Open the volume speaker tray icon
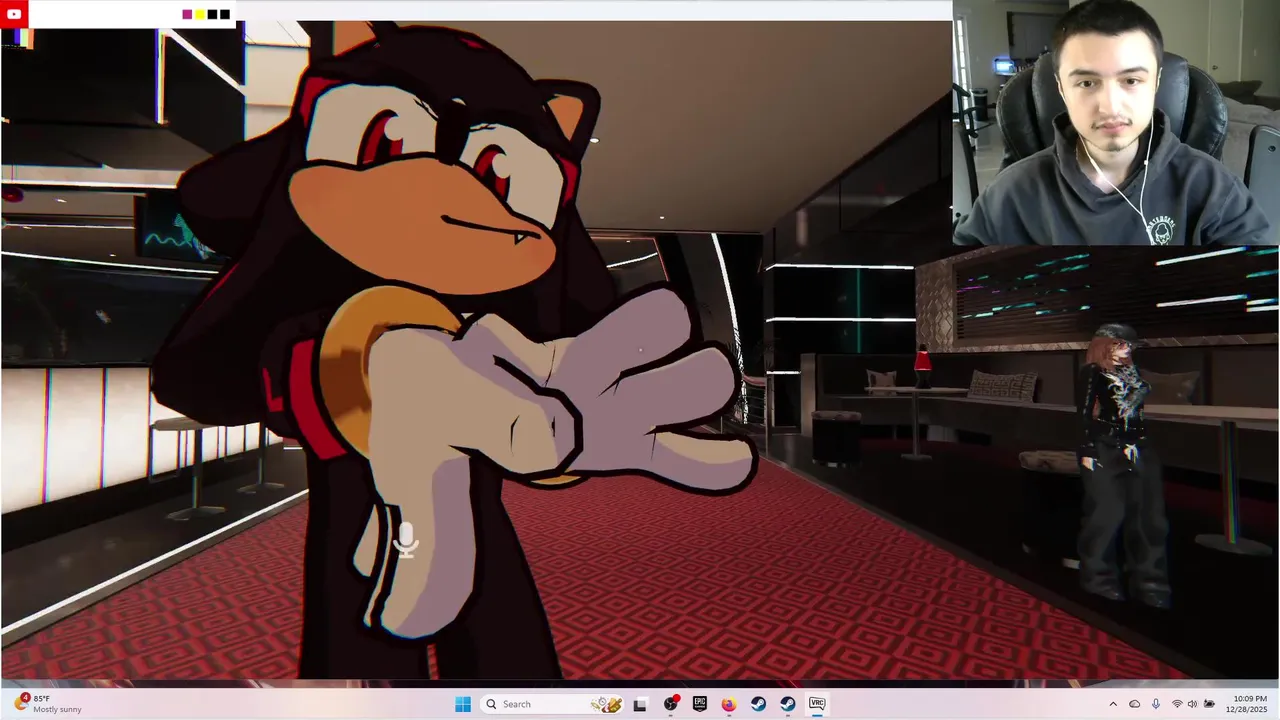 coord(1193,704)
